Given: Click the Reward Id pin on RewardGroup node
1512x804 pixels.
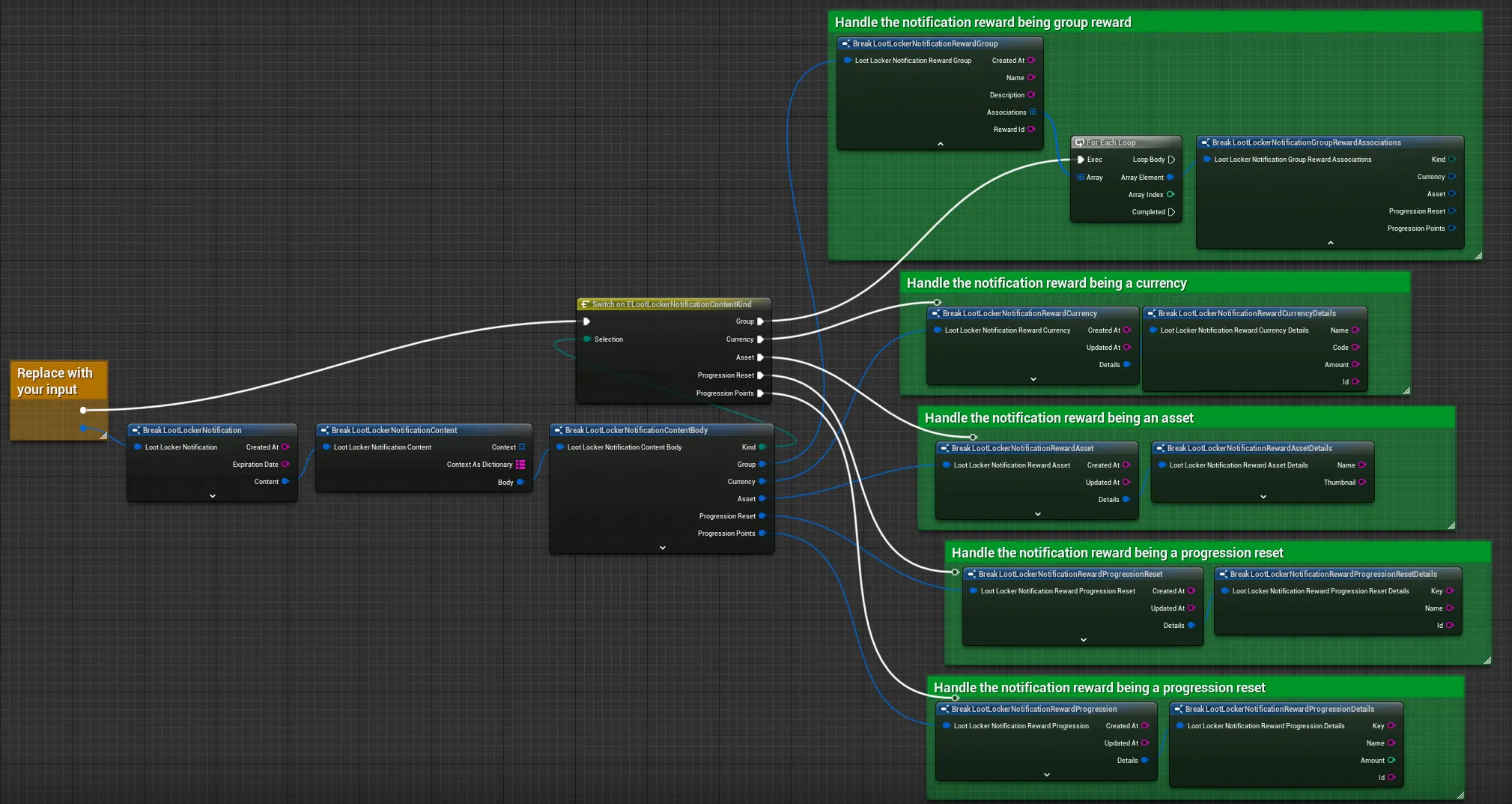Looking at the screenshot, I should click(1031, 130).
